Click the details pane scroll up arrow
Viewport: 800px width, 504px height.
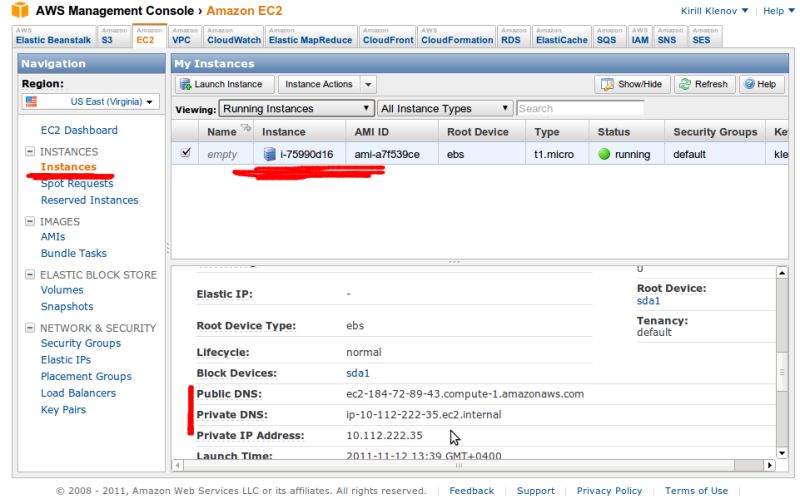(x=782, y=273)
